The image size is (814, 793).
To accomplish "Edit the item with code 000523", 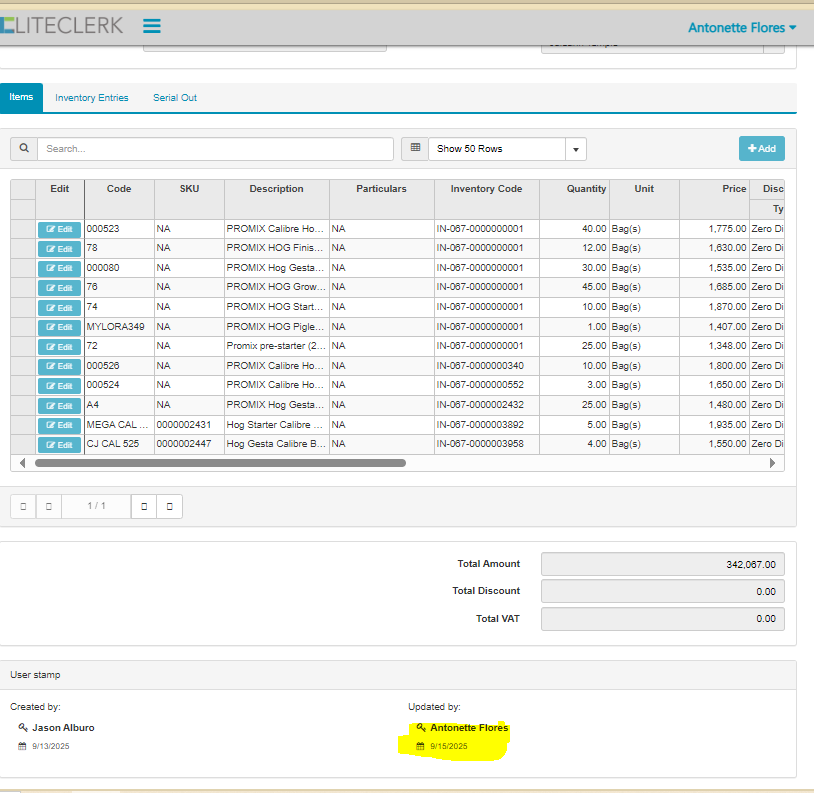I will (60, 229).
